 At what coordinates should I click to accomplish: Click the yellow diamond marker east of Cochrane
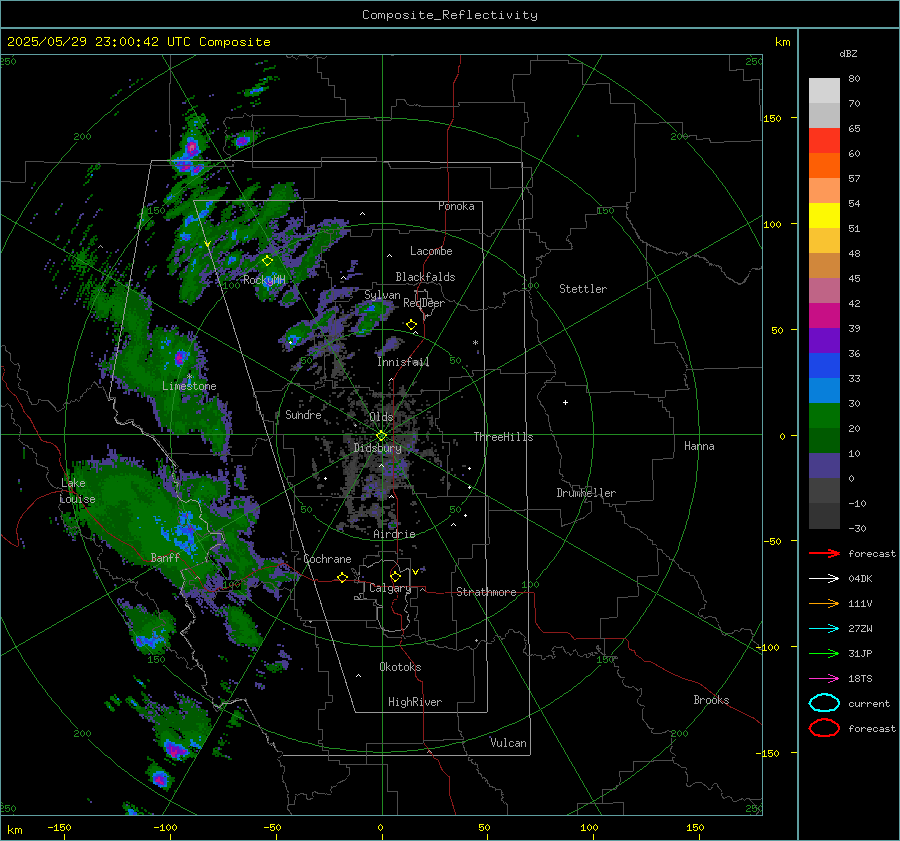[342, 578]
